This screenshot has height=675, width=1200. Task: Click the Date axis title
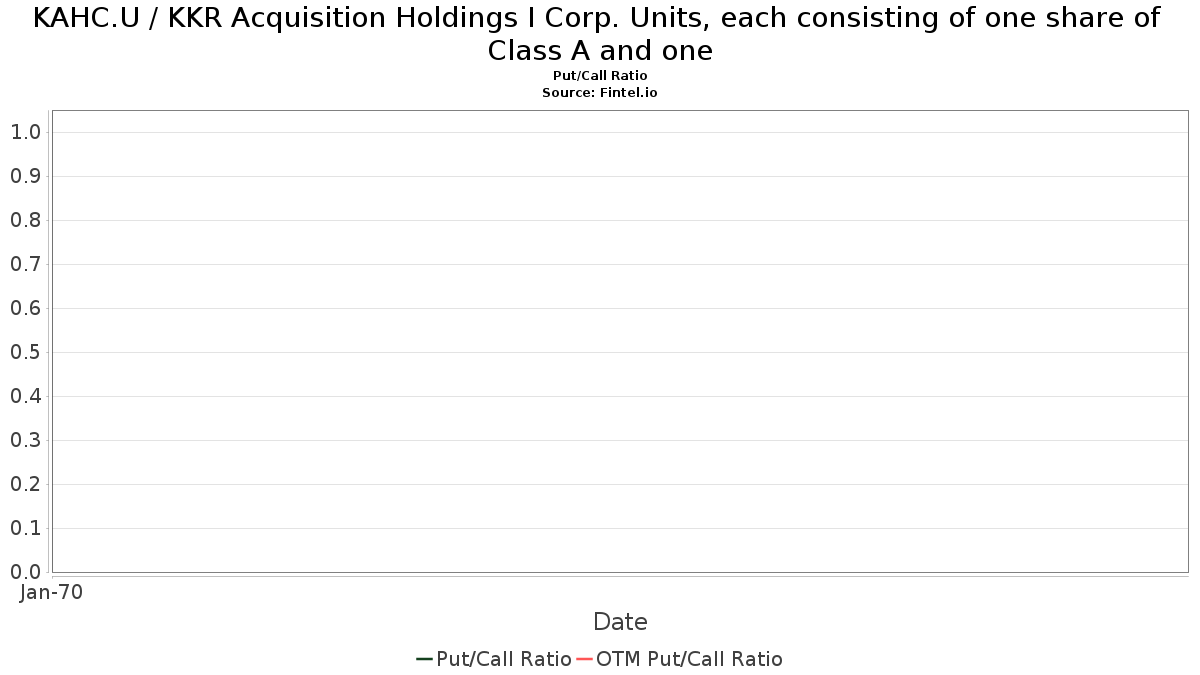coord(620,622)
